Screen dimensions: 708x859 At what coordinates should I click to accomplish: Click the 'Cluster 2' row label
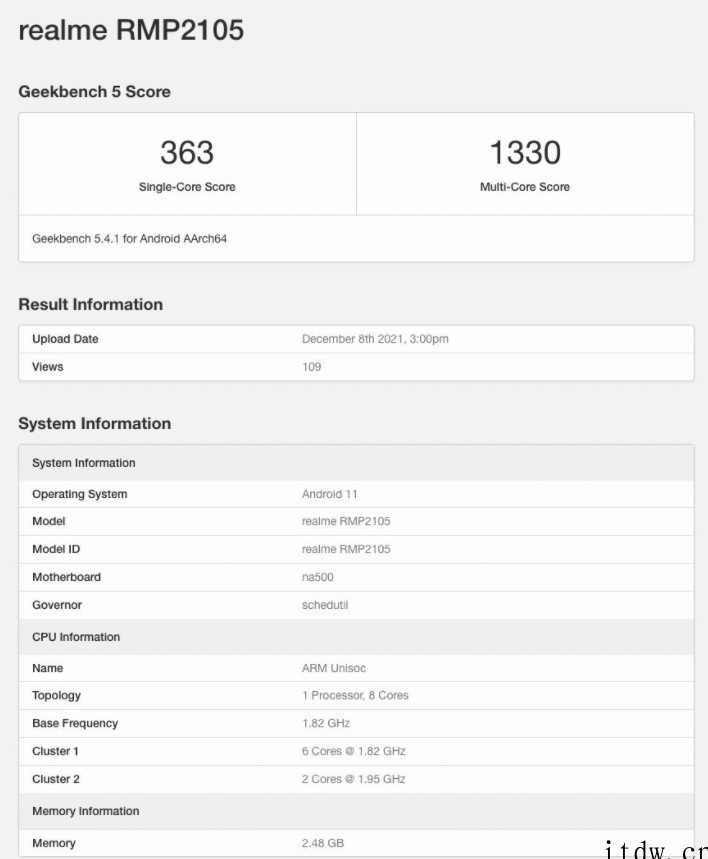(x=56, y=780)
